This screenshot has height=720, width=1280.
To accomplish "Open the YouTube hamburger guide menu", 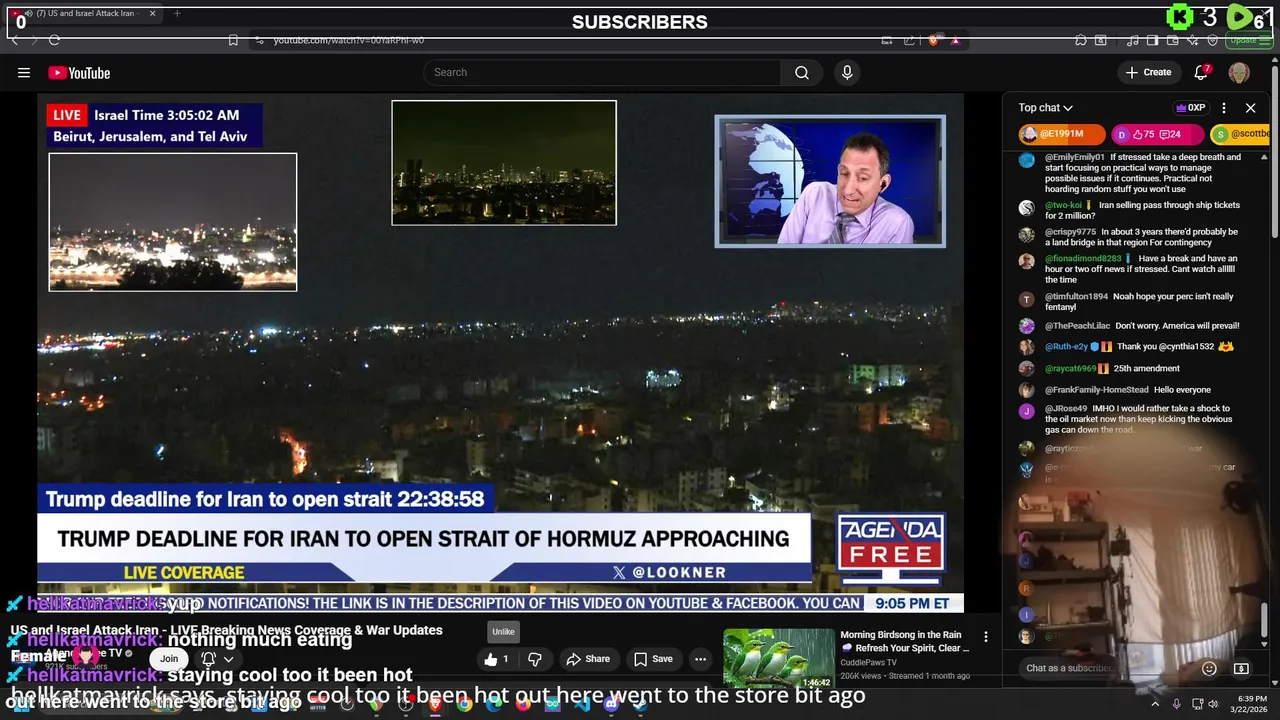I will click(x=24, y=72).
